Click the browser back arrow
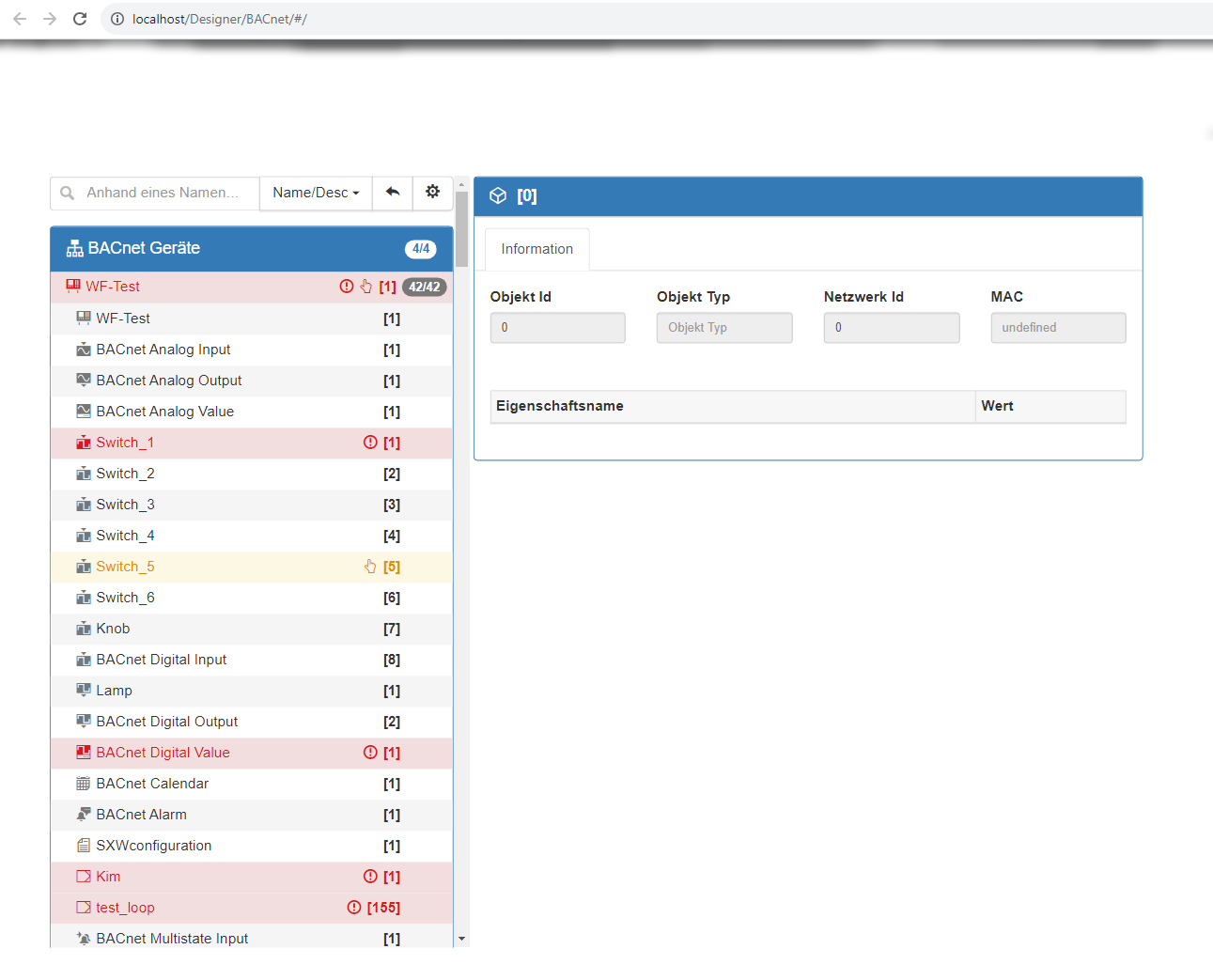Viewport: 1213px width, 980px height. (20, 19)
